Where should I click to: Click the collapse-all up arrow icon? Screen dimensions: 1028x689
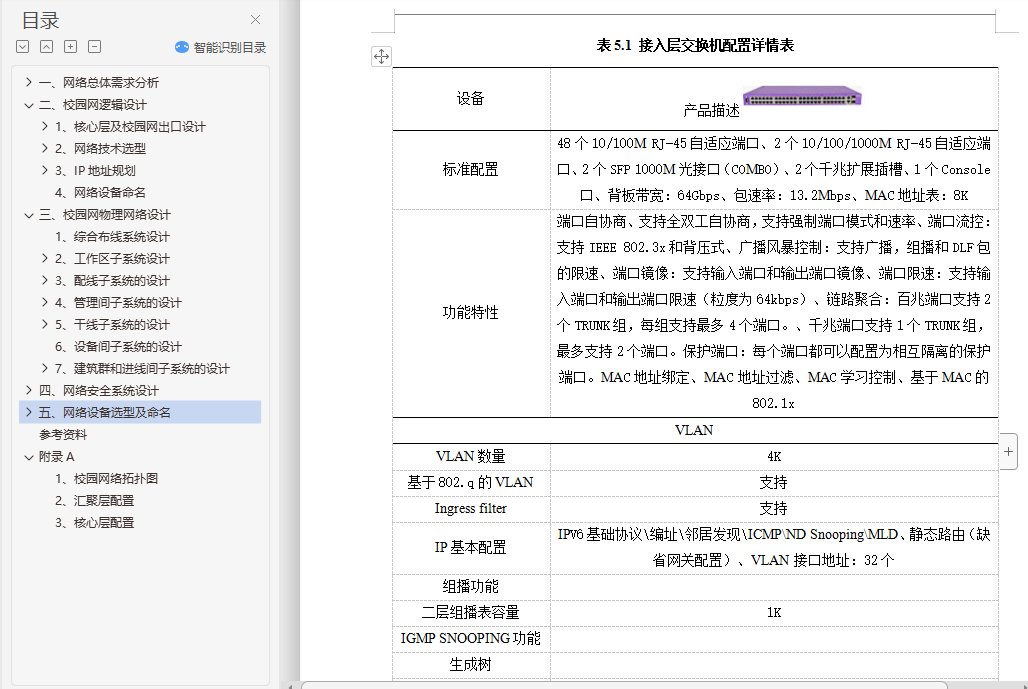click(46, 47)
